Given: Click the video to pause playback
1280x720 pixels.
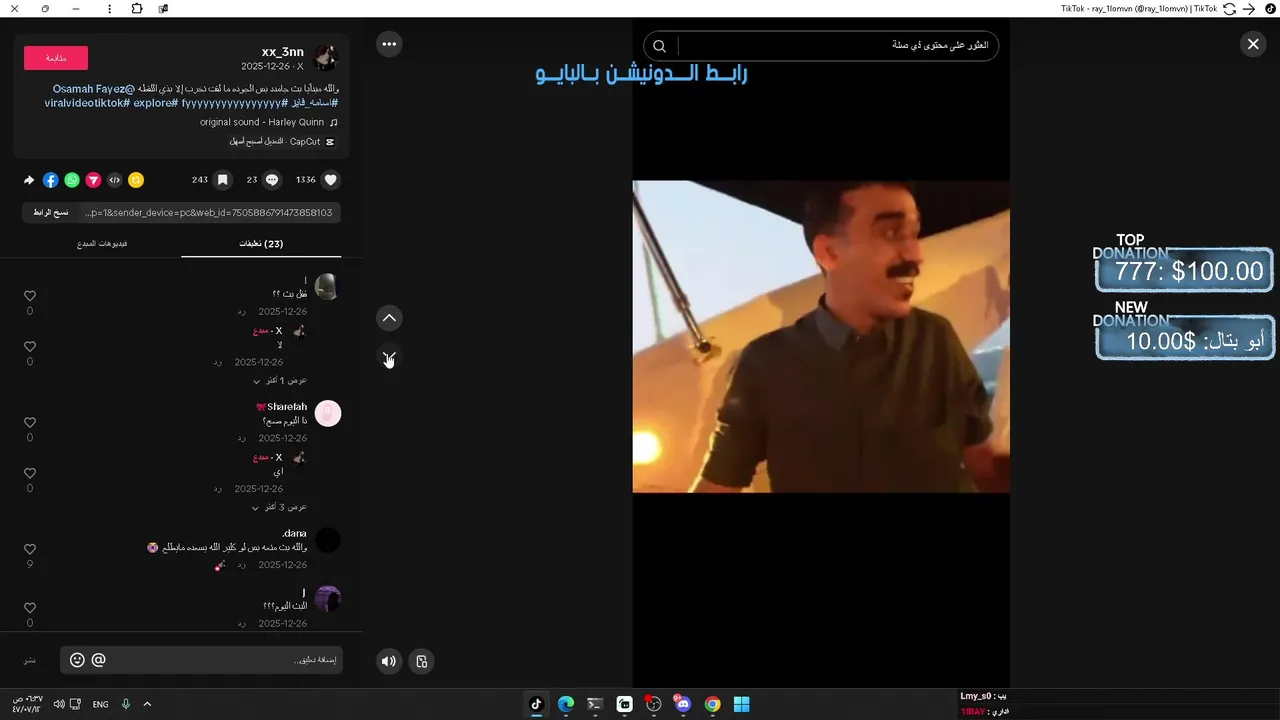Looking at the screenshot, I should coord(821,336).
